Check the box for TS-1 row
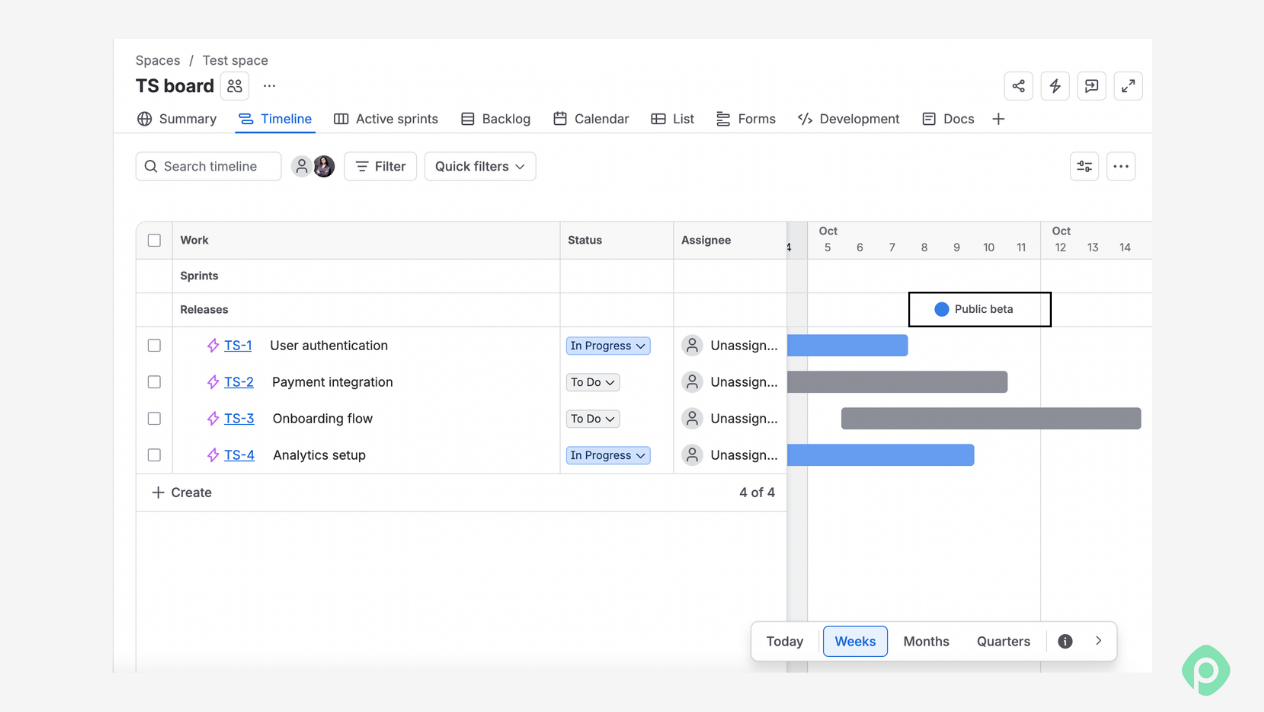Screen dimensions: 1264x712 154,345
